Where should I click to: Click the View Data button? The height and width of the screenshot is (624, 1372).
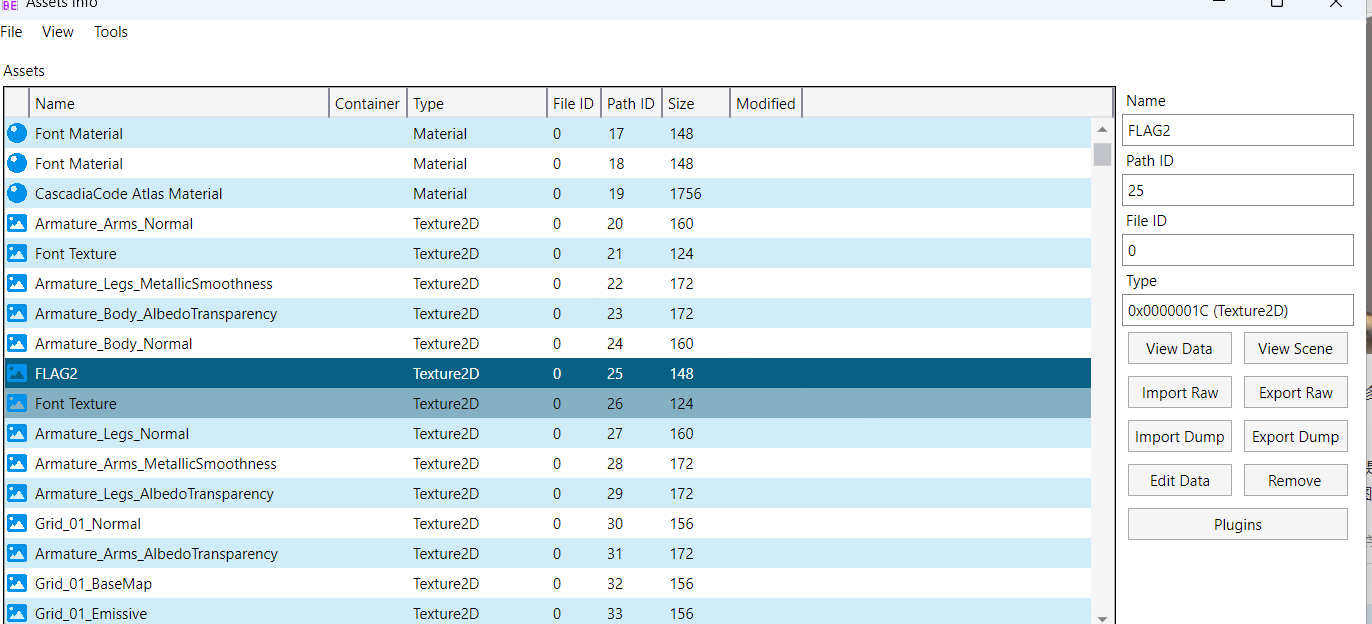tap(1180, 348)
